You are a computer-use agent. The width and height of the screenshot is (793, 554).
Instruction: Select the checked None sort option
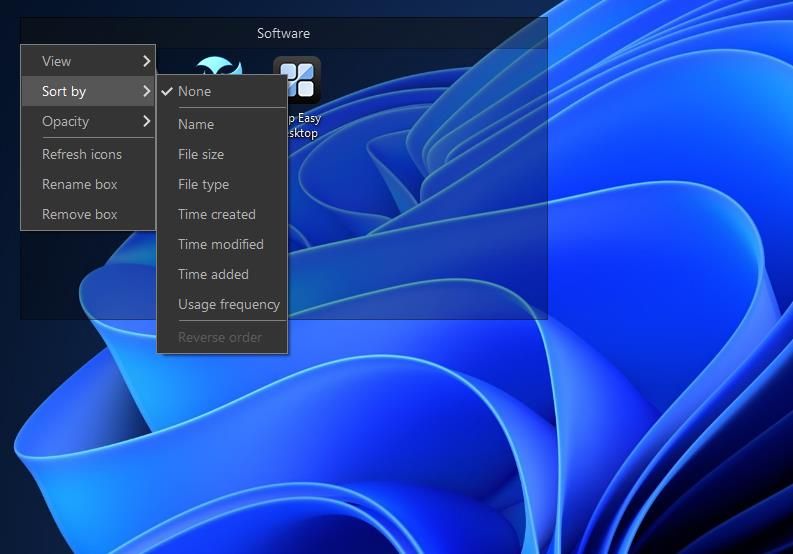(x=223, y=92)
